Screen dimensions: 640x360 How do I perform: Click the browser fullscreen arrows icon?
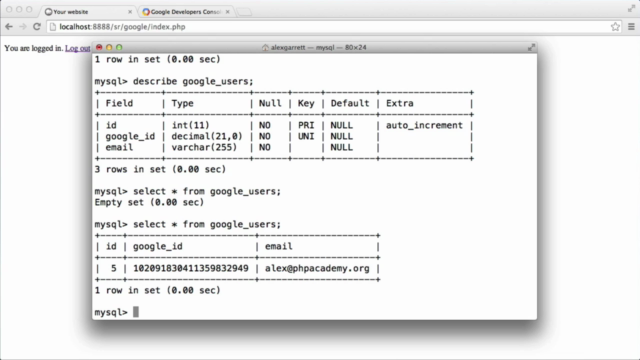[x=631, y=8]
